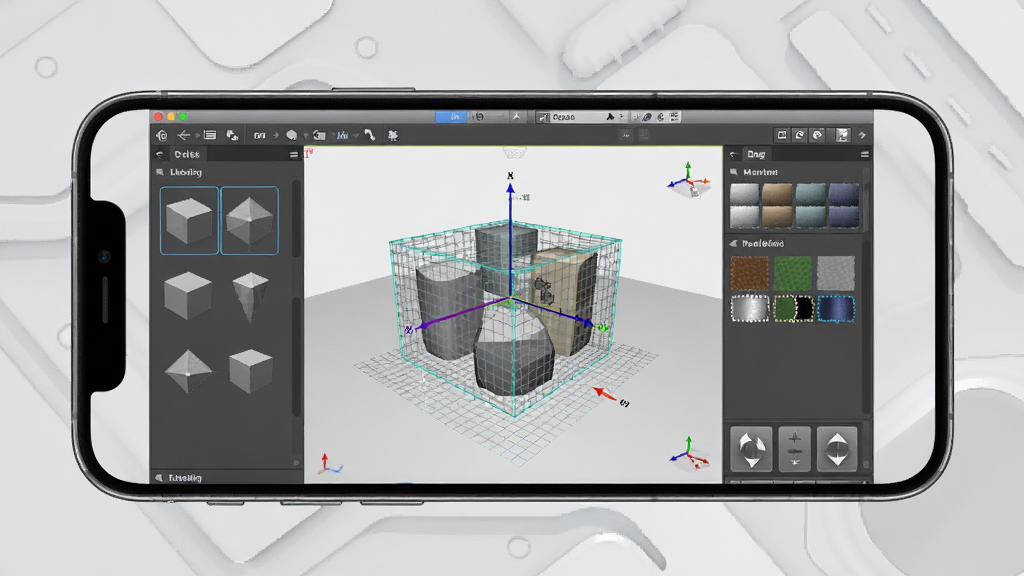Image resolution: width=1024 pixels, height=576 pixels.
Task: Select the right panel's header tab
Action: click(756, 154)
